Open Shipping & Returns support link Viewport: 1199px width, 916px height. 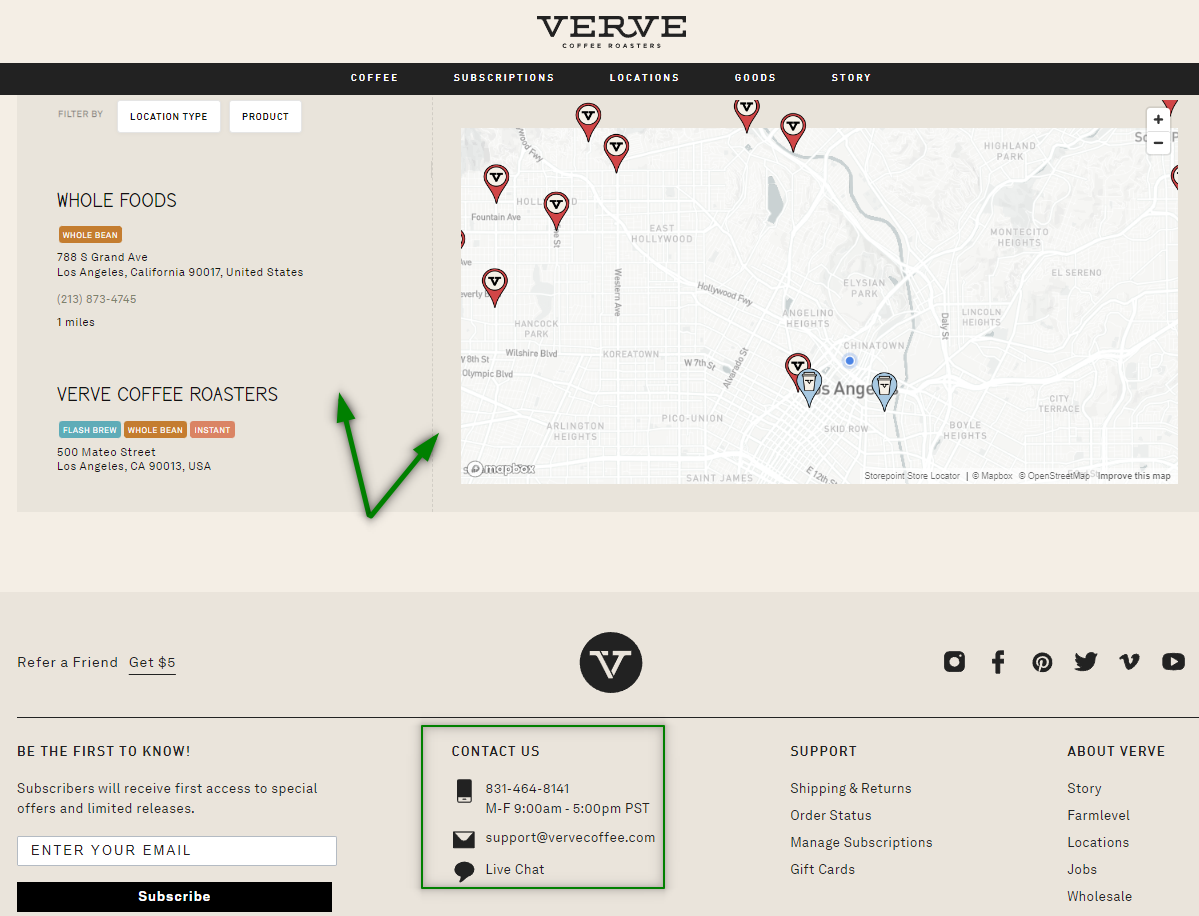pos(850,788)
